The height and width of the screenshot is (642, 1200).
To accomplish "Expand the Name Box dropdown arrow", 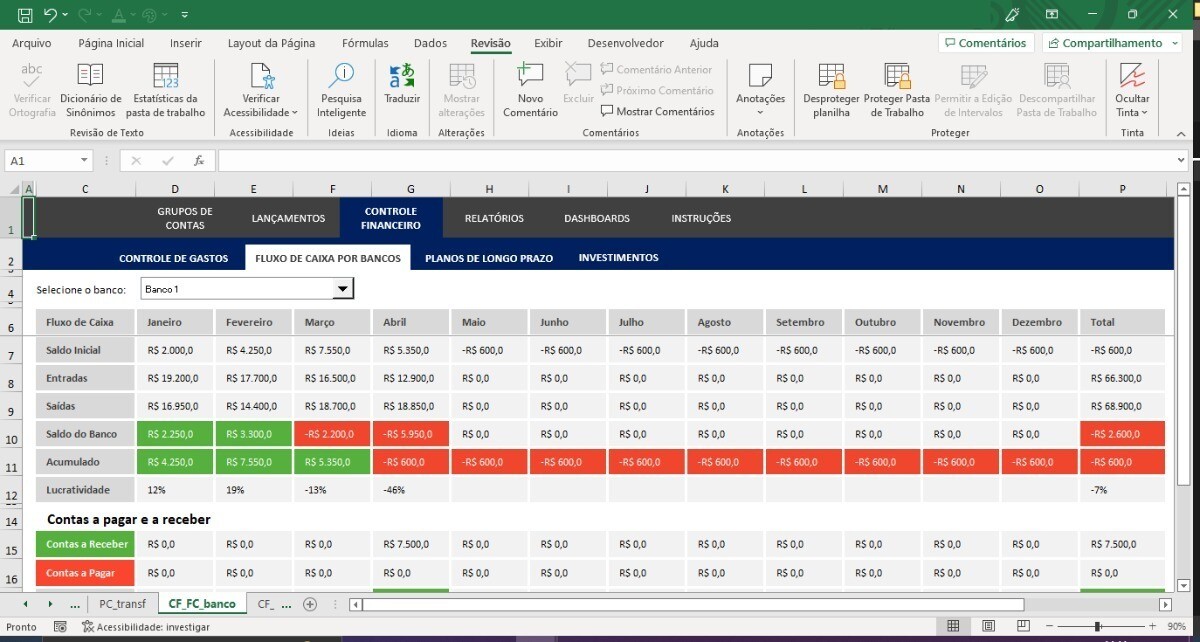I will click(x=82, y=160).
